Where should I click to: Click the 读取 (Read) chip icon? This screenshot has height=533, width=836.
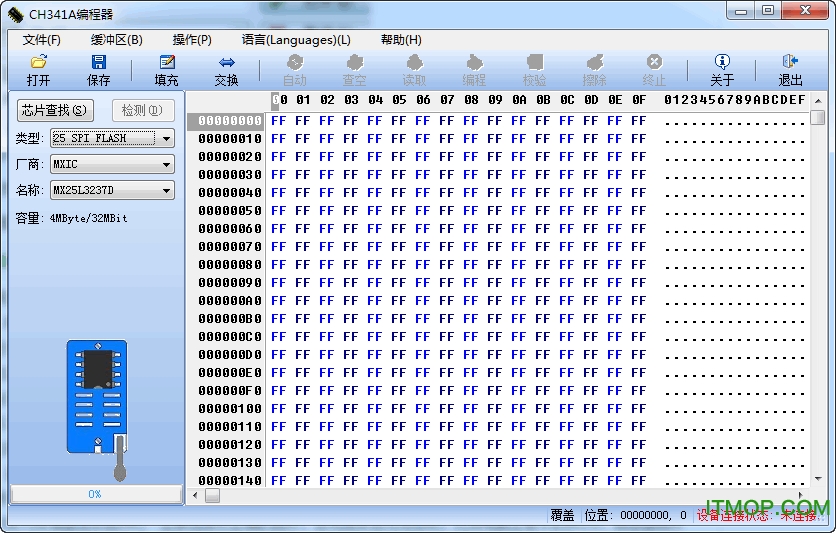point(414,62)
